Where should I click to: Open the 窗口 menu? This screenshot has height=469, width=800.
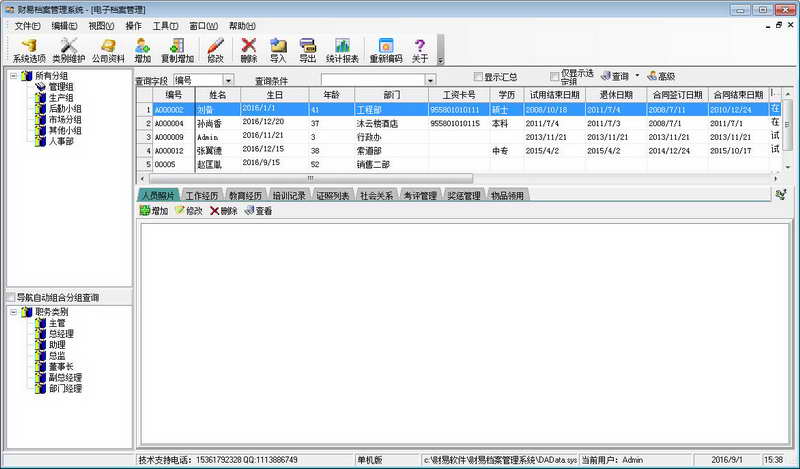coord(204,26)
